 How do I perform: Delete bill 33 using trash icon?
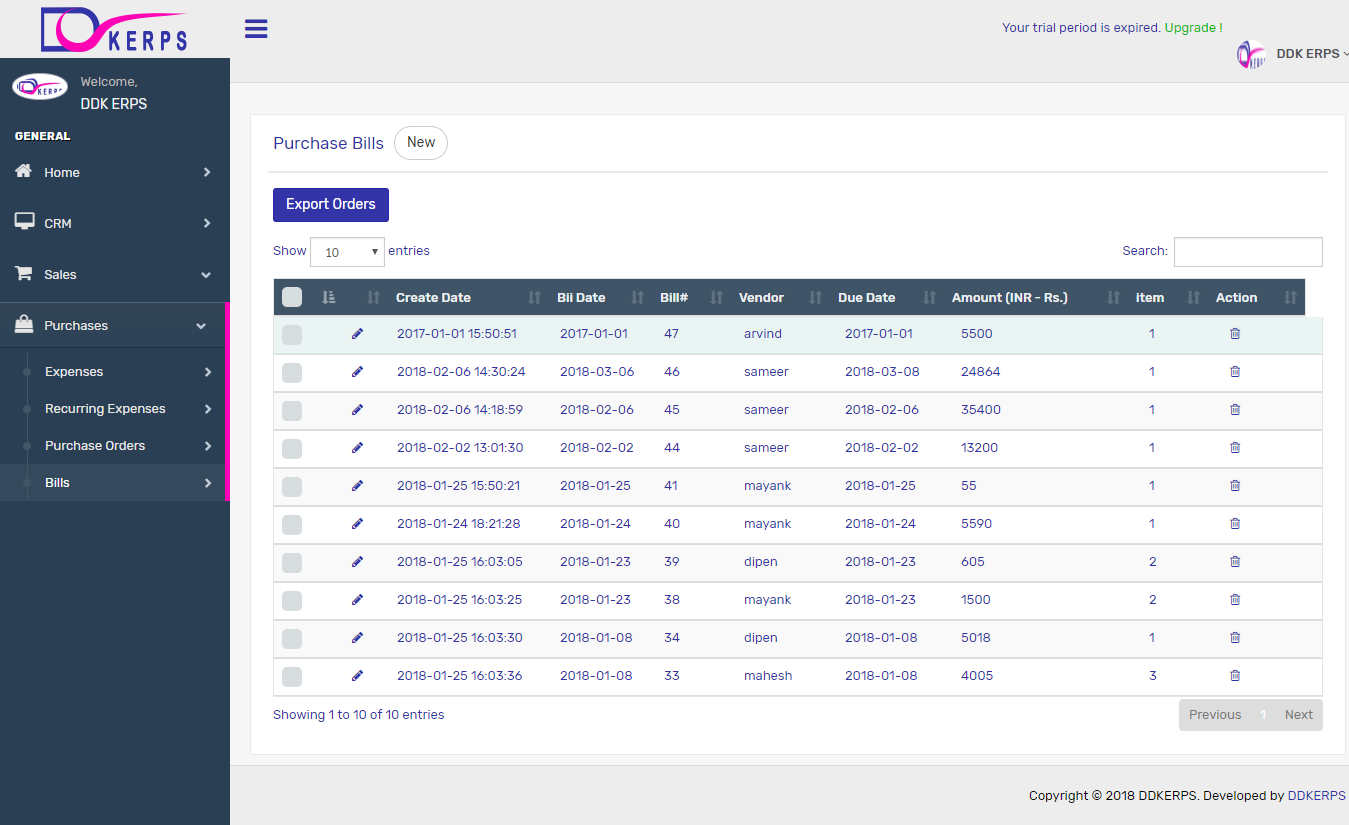(1235, 676)
